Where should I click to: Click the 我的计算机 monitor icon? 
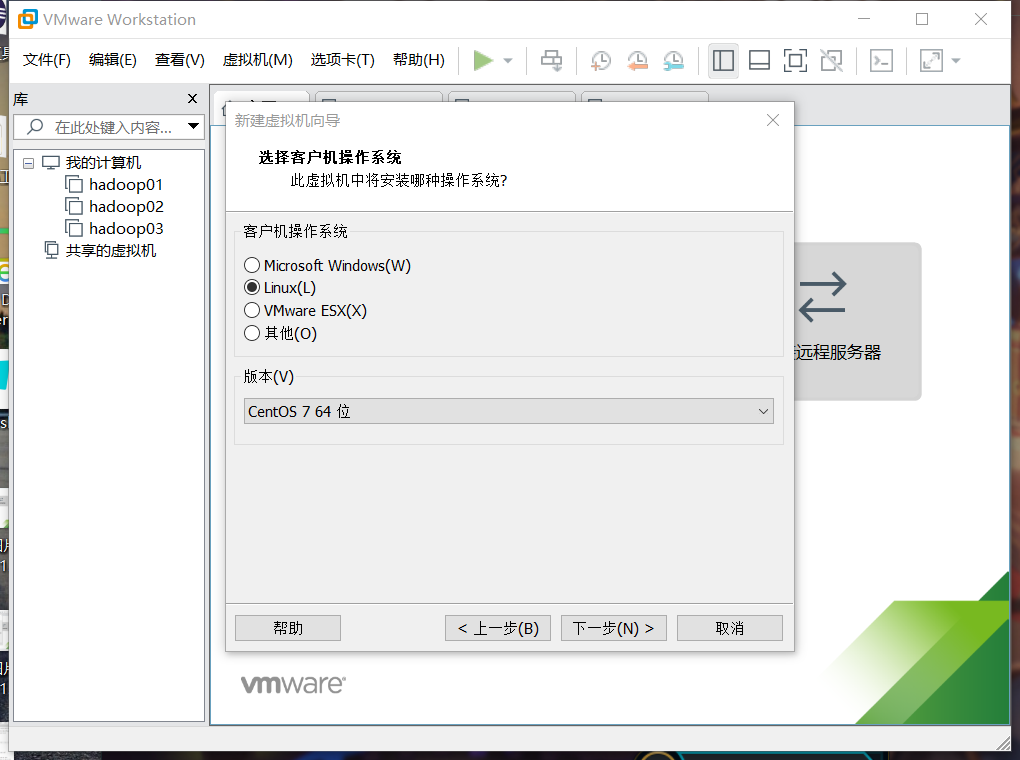pos(51,163)
